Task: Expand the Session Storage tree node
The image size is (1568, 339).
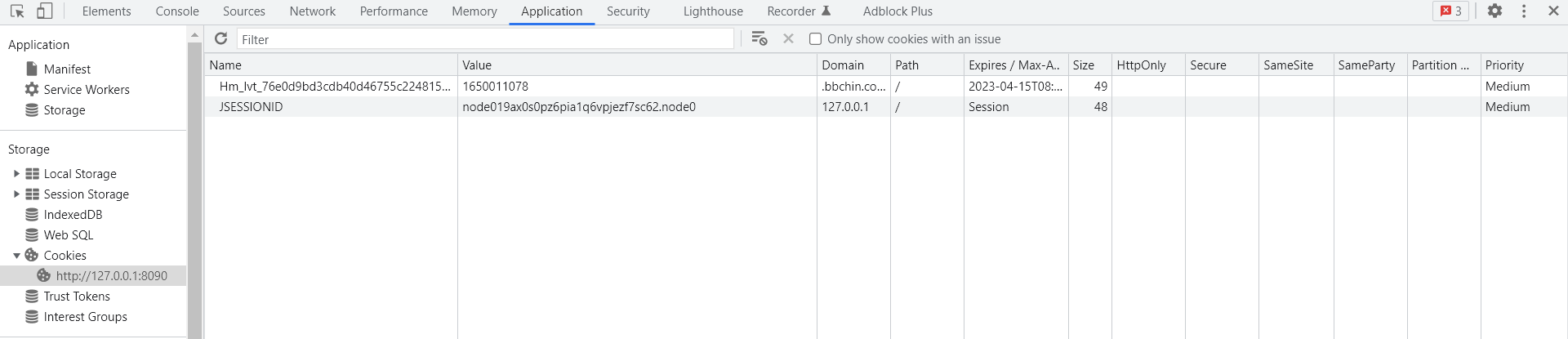Action: 16,194
